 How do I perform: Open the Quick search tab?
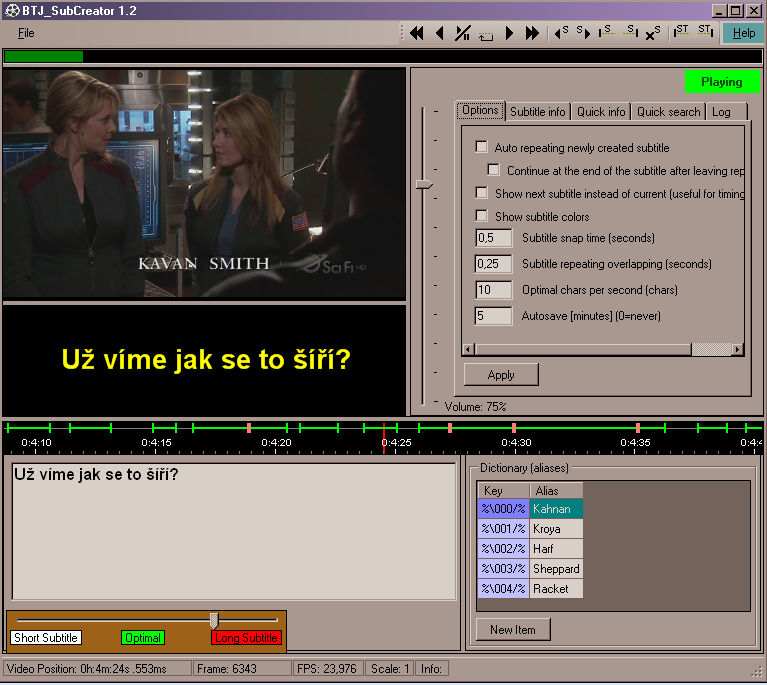pos(668,112)
